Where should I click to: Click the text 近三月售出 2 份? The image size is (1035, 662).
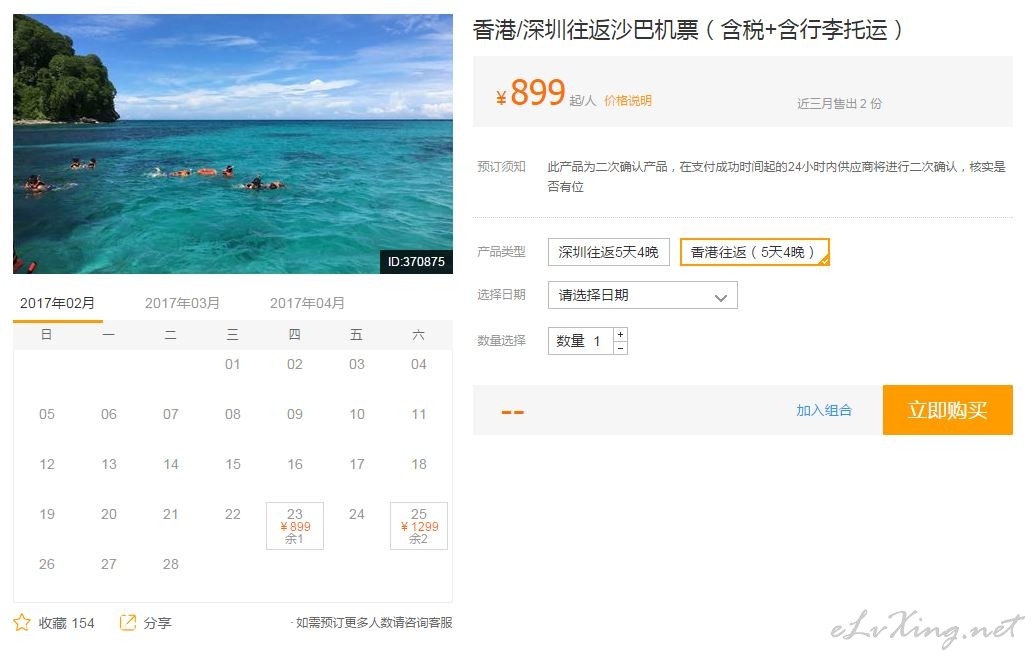[x=839, y=104]
